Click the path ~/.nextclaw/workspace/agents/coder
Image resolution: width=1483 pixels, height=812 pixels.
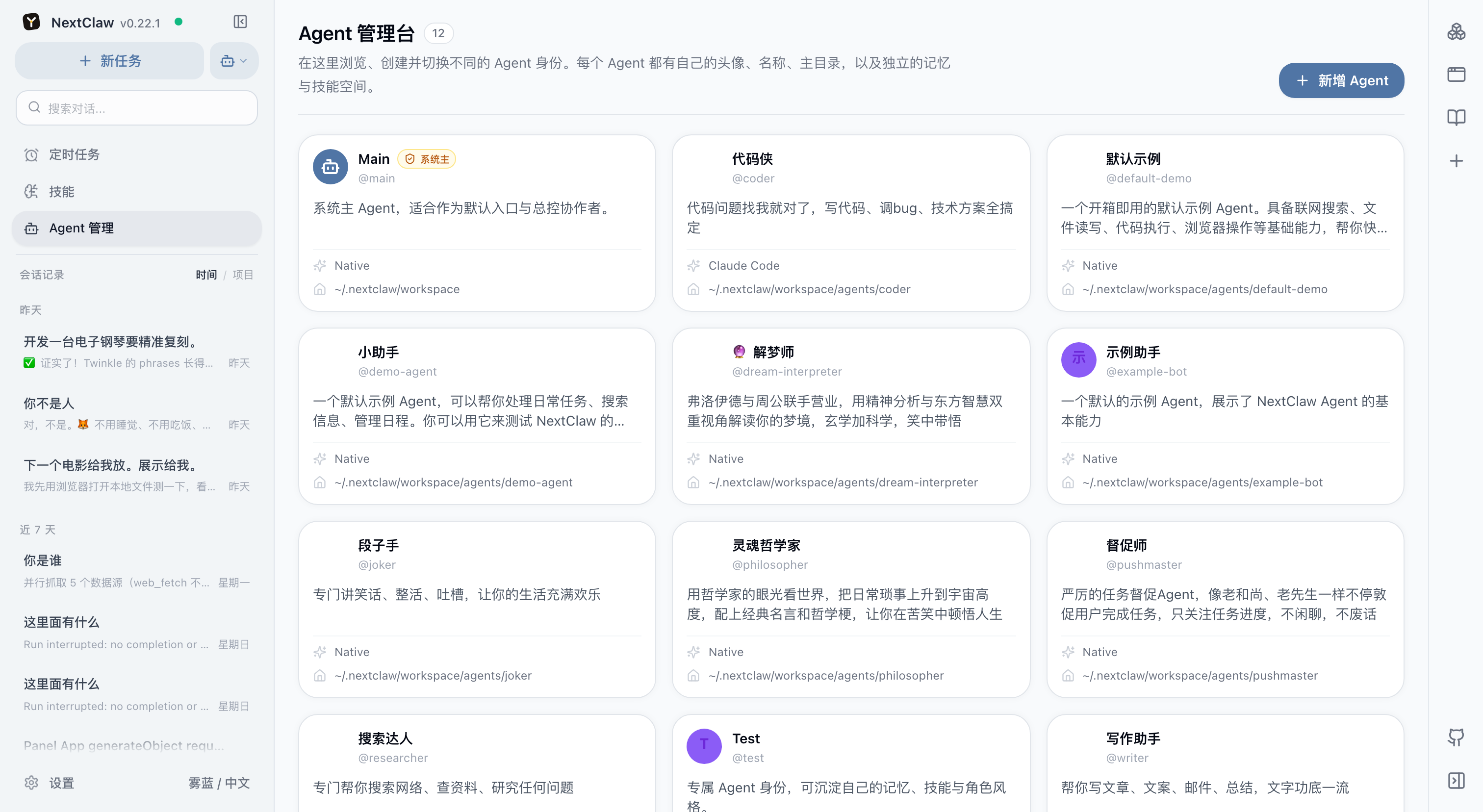810,289
